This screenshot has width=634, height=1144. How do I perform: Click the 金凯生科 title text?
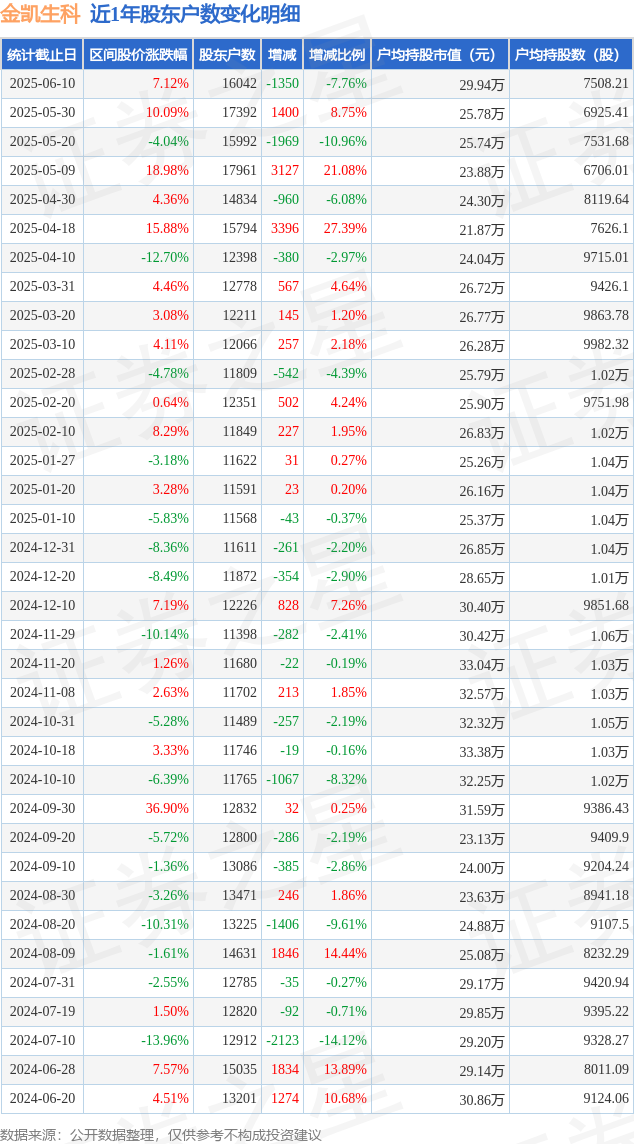[39, 15]
